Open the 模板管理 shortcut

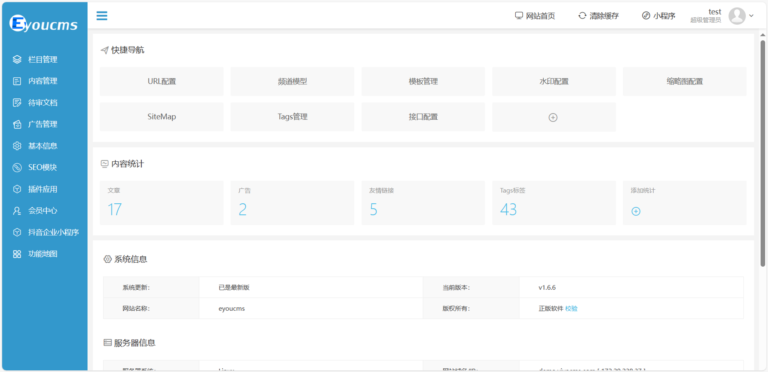click(x=423, y=82)
